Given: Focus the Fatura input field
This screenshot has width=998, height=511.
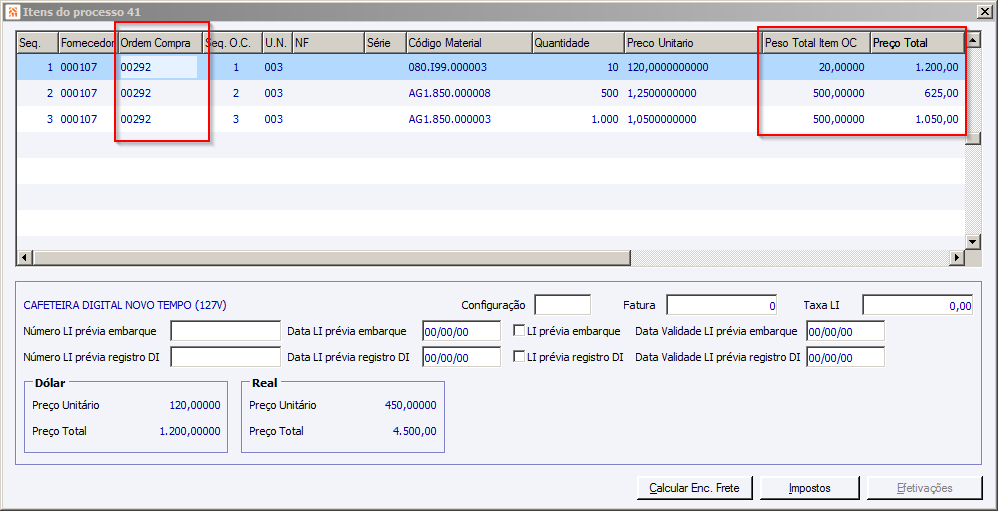Looking at the screenshot, I should click(x=722, y=305).
